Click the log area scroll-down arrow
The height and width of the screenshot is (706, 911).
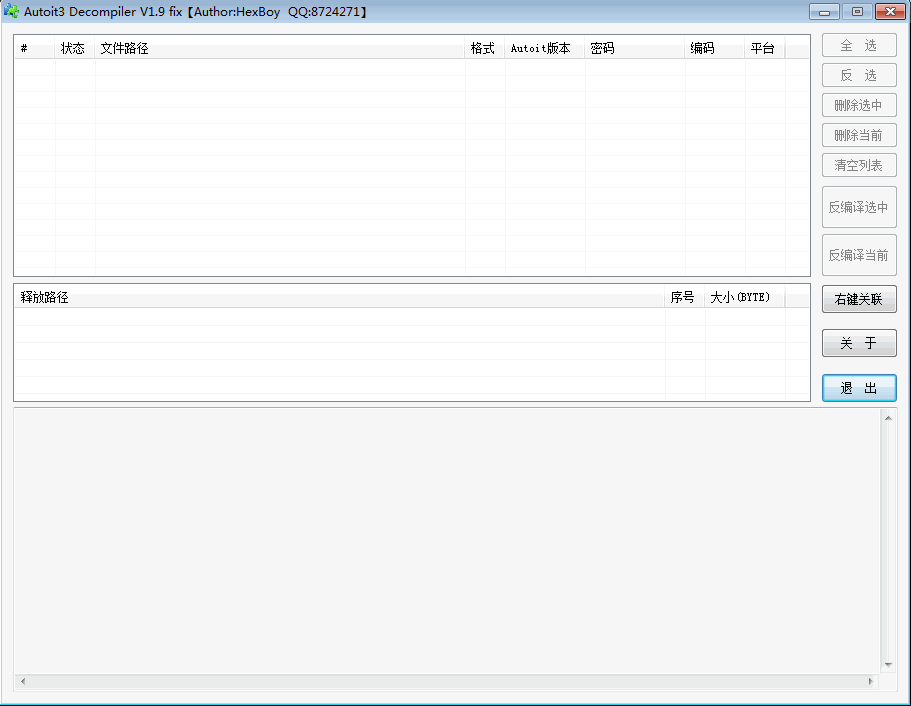coord(888,665)
